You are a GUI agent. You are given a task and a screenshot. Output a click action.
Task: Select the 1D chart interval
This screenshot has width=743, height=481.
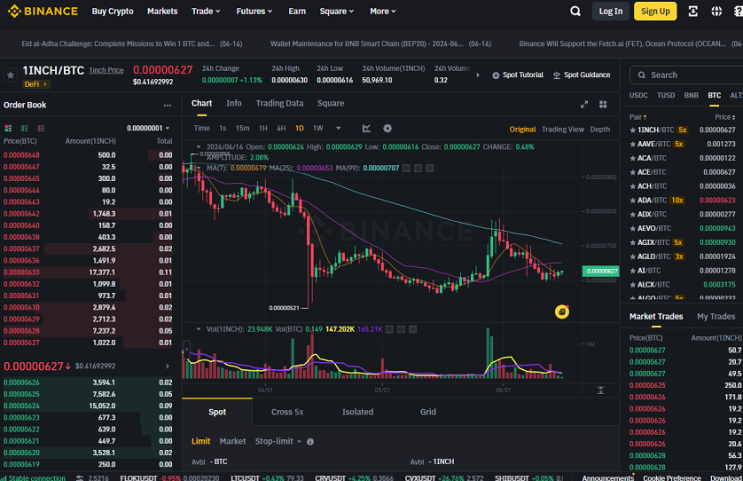(x=299, y=128)
